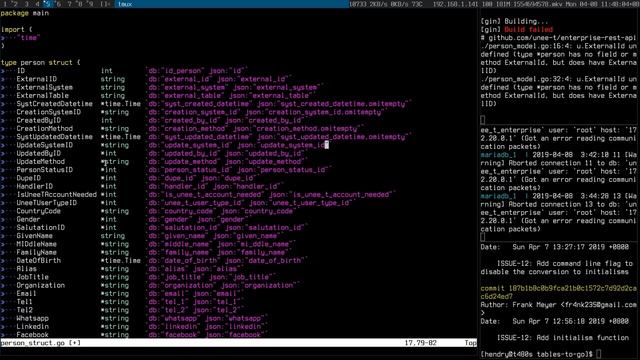Click the layout indicator after workspace 9
The width and height of the screenshot is (640, 360).
point(104,4)
